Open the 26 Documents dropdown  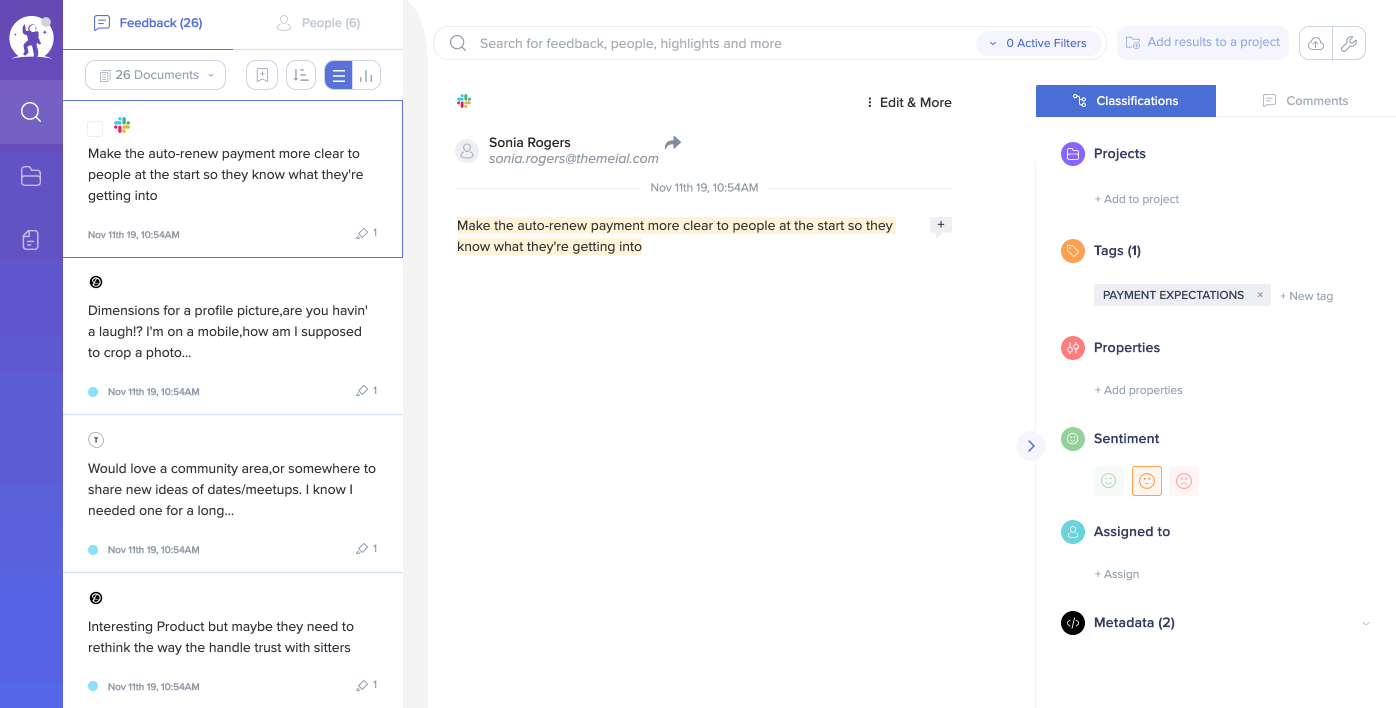156,75
